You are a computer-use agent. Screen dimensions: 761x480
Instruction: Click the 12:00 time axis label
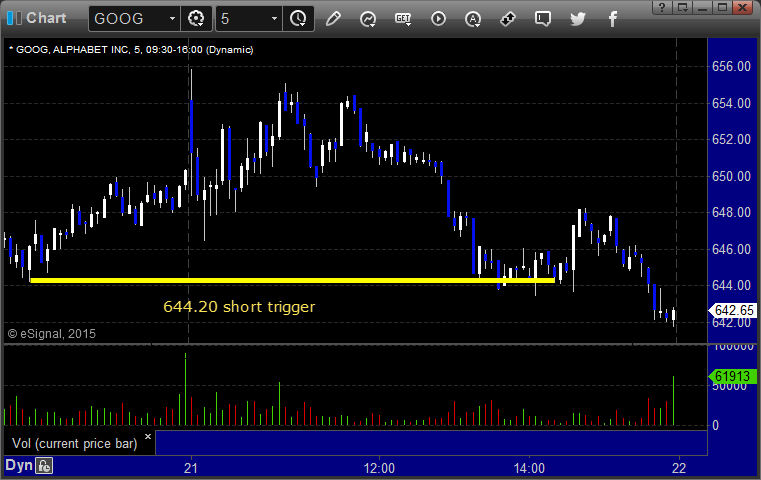pos(379,468)
